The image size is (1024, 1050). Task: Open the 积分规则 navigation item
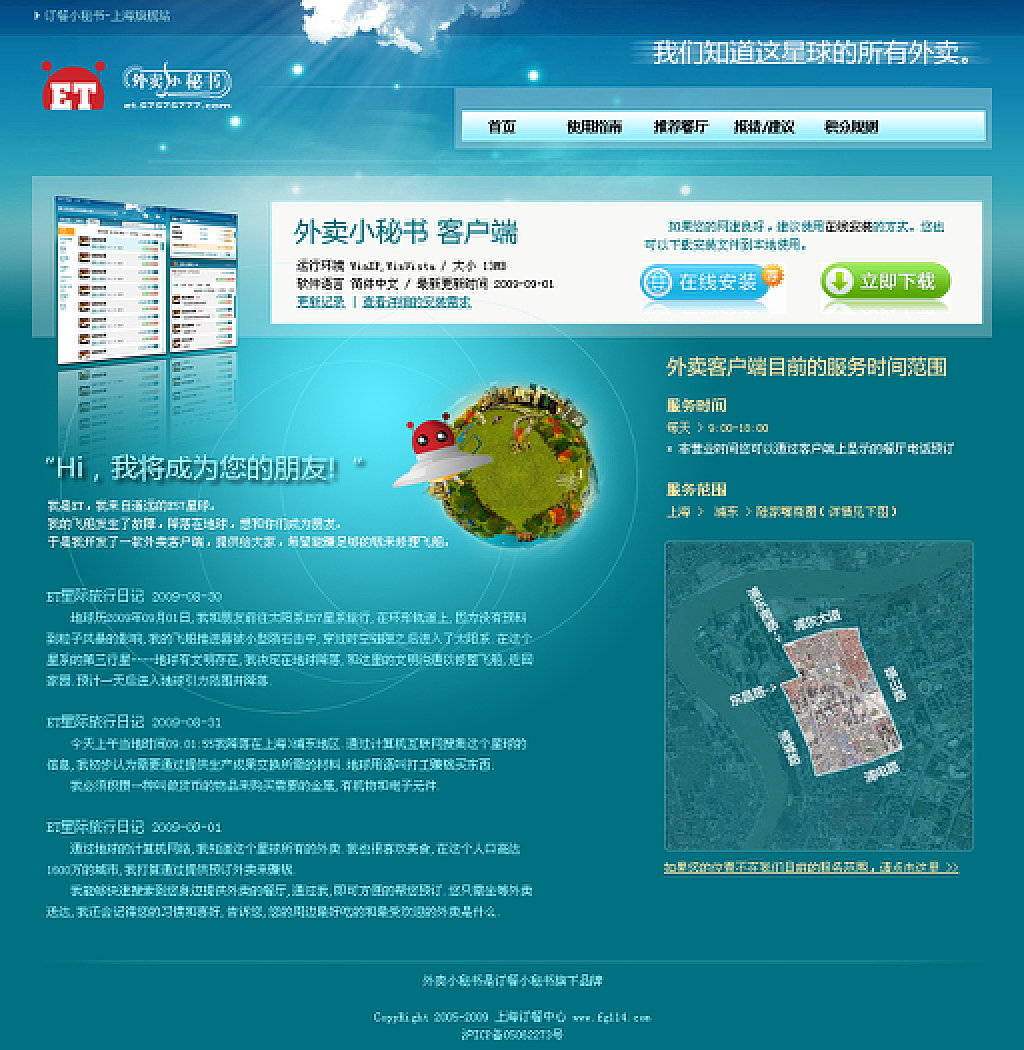click(851, 127)
